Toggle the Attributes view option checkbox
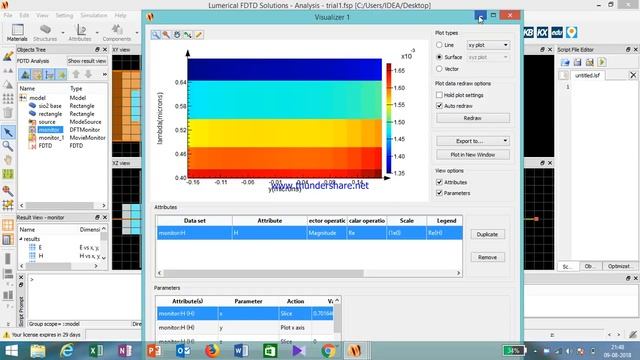The height and width of the screenshot is (360, 640). click(x=439, y=182)
